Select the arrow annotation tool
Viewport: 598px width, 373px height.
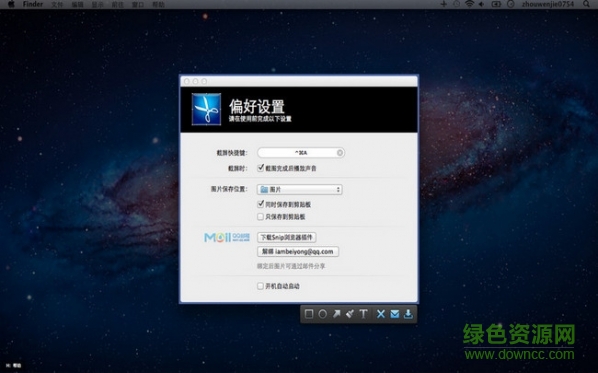click(x=336, y=314)
